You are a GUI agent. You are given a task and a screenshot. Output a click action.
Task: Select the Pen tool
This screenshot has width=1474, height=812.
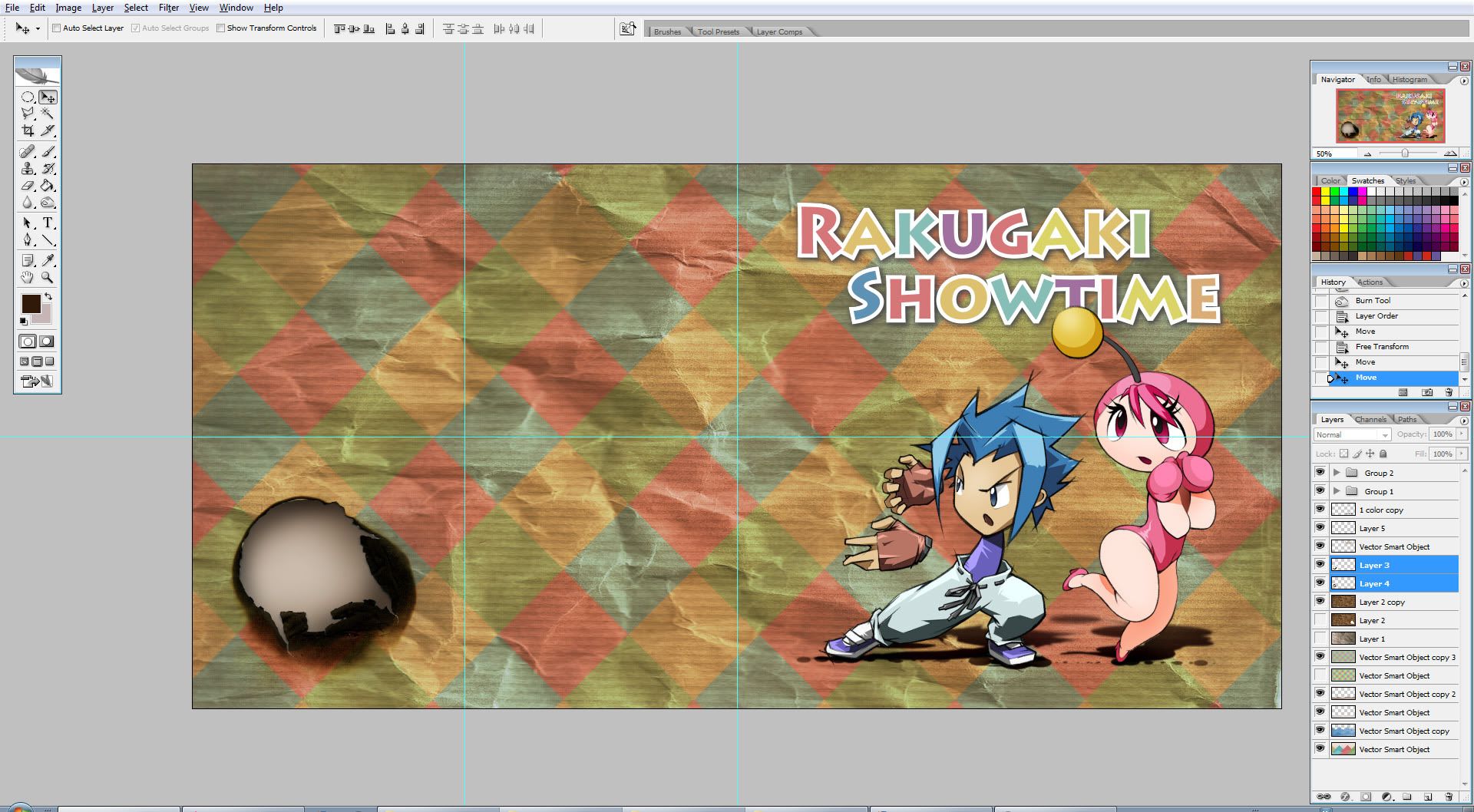click(x=28, y=240)
